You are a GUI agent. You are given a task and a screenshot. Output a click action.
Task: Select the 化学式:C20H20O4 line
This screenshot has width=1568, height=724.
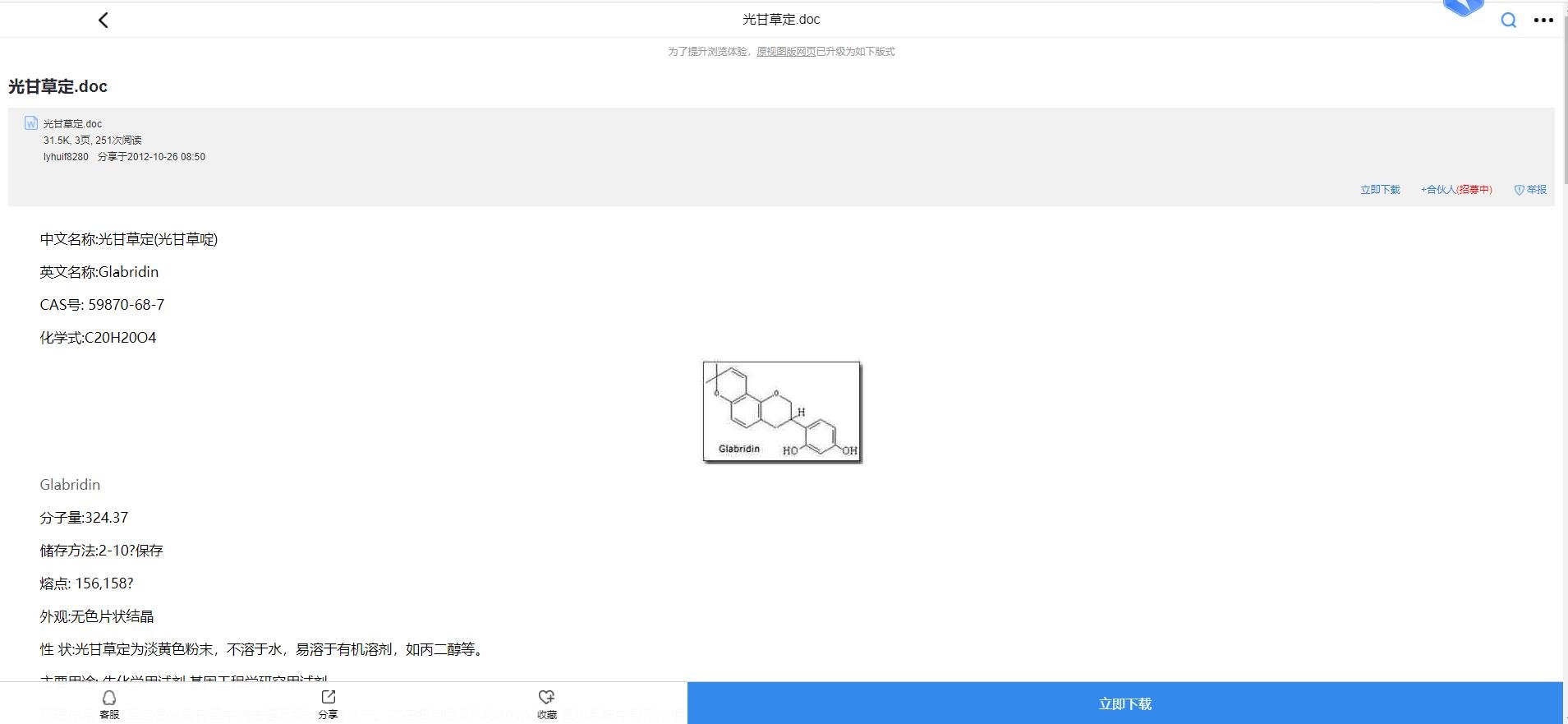point(98,338)
